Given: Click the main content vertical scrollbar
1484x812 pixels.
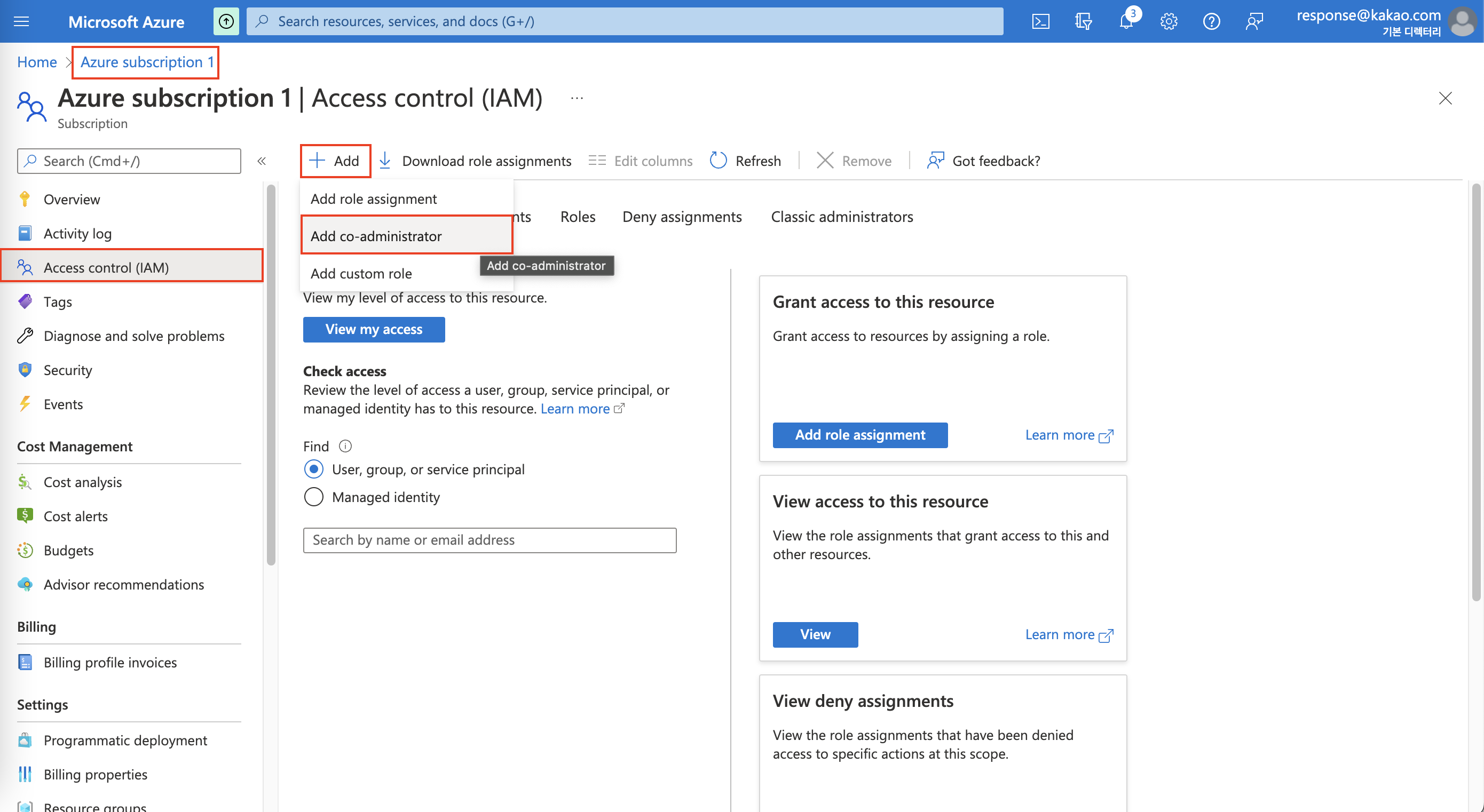Looking at the screenshot, I should coord(1476,392).
